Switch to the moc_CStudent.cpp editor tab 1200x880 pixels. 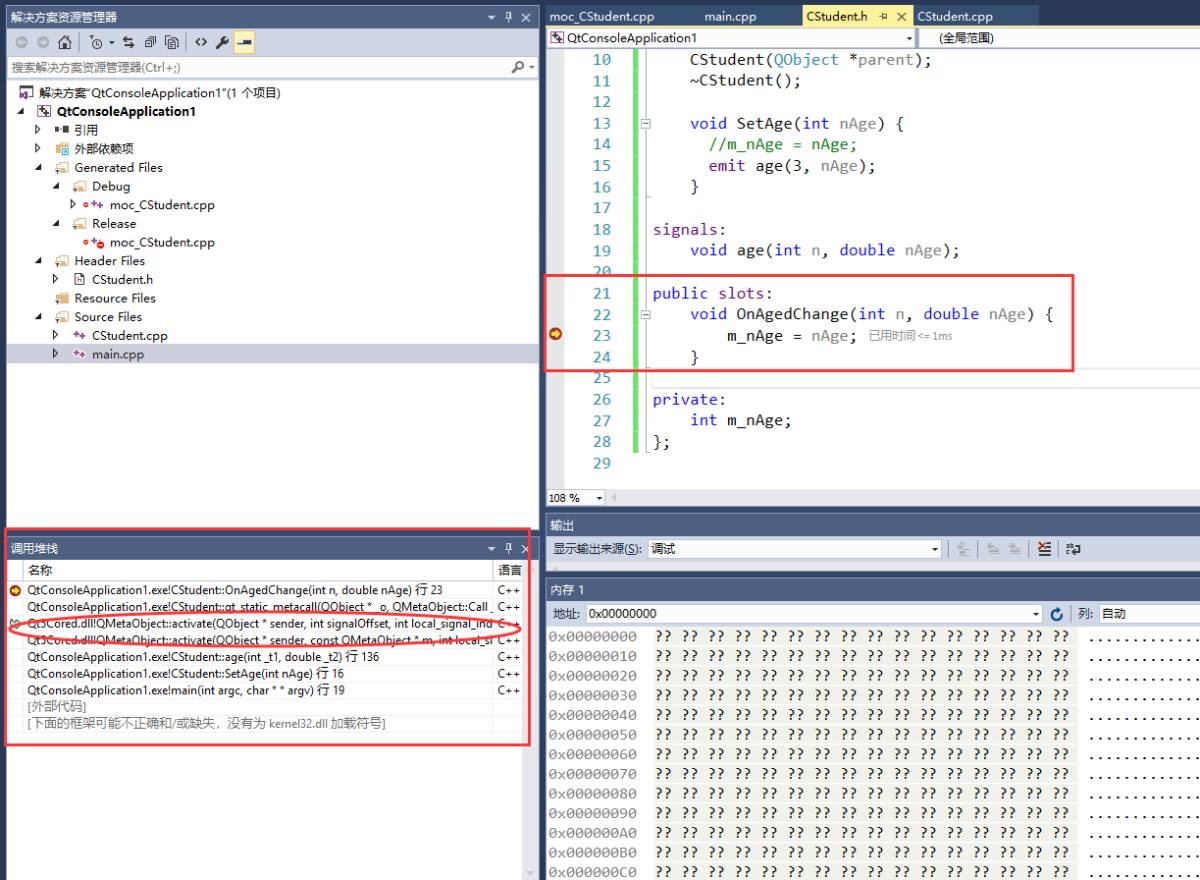point(602,17)
